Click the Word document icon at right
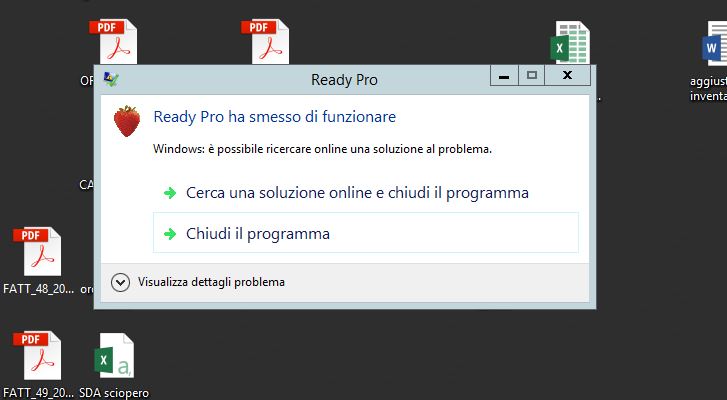This screenshot has height=400, width=727. [714, 44]
